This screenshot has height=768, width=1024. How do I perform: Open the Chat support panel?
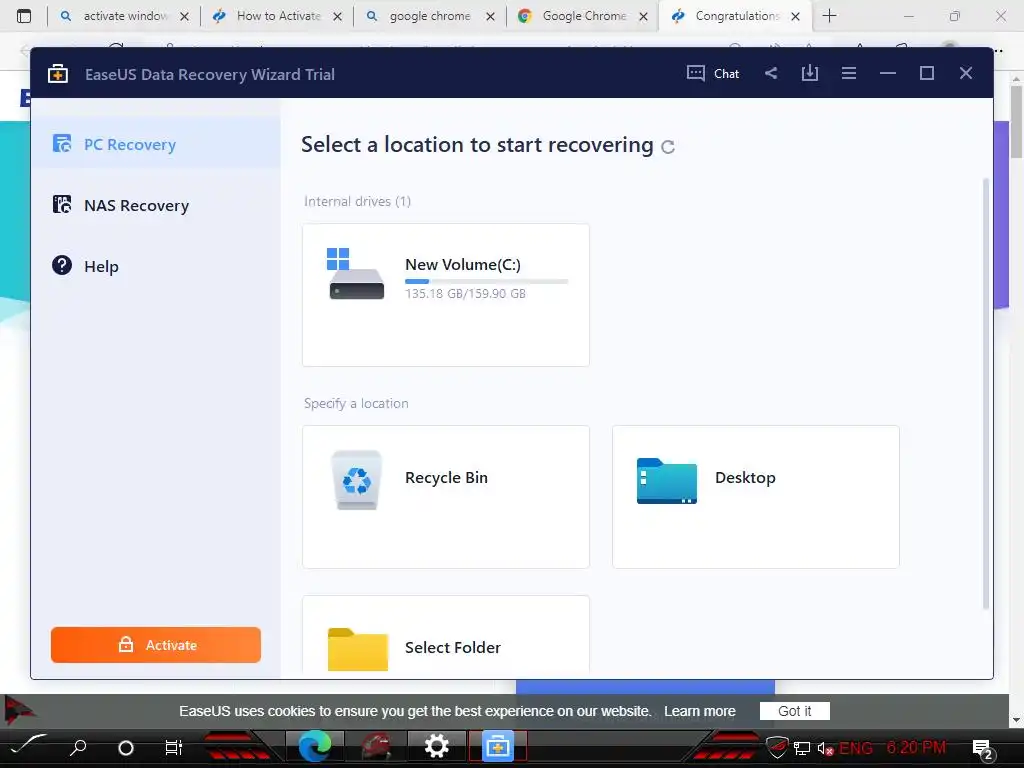click(x=712, y=73)
